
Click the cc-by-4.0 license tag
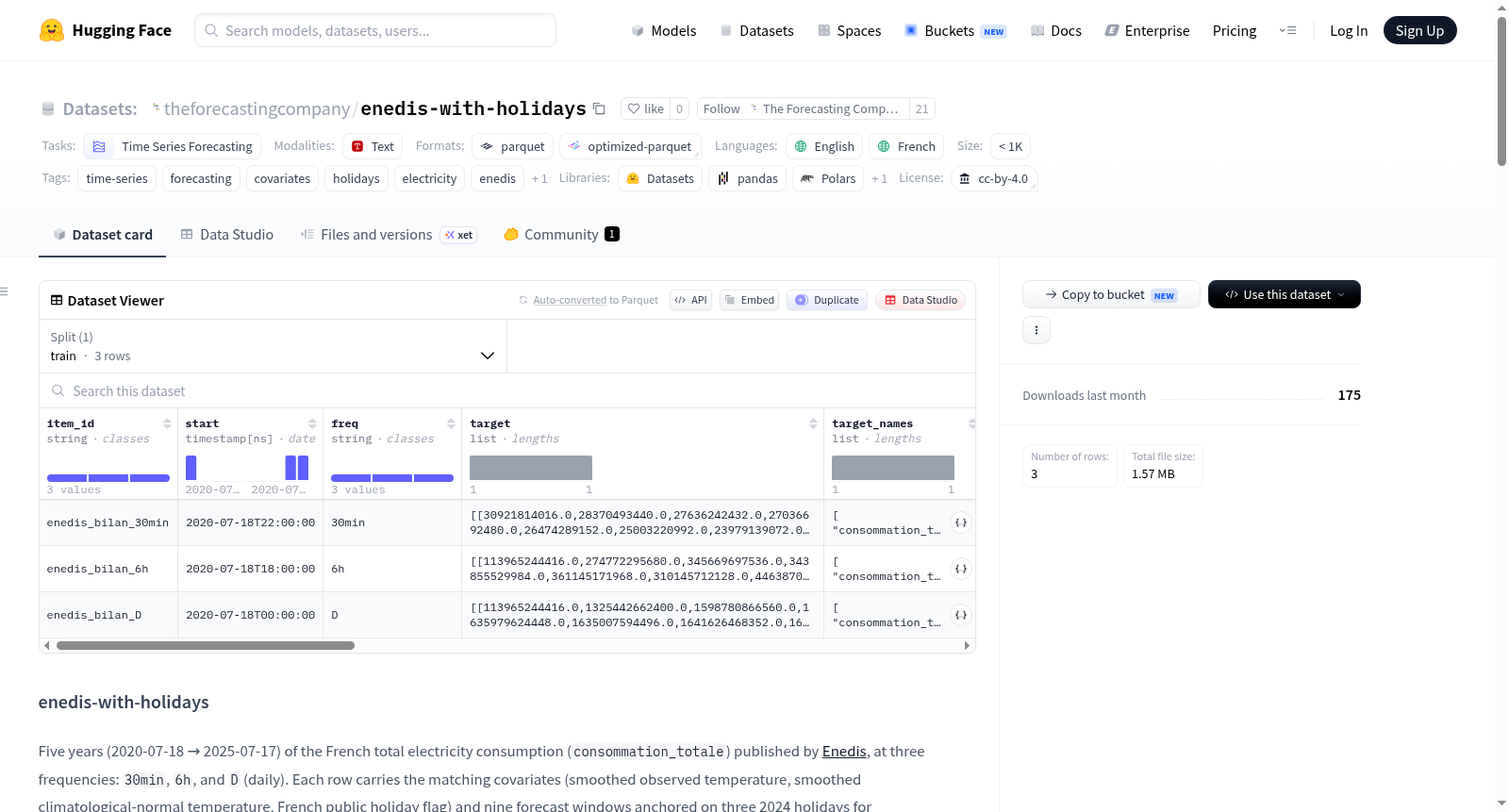click(994, 178)
